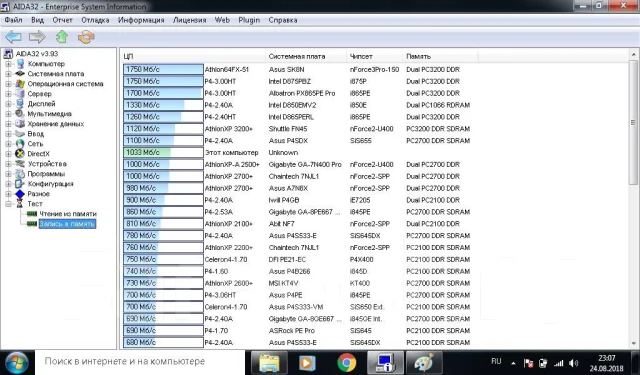Click the Операционная система tree icon
Screen dimensions: 640x375
[20, 84]
